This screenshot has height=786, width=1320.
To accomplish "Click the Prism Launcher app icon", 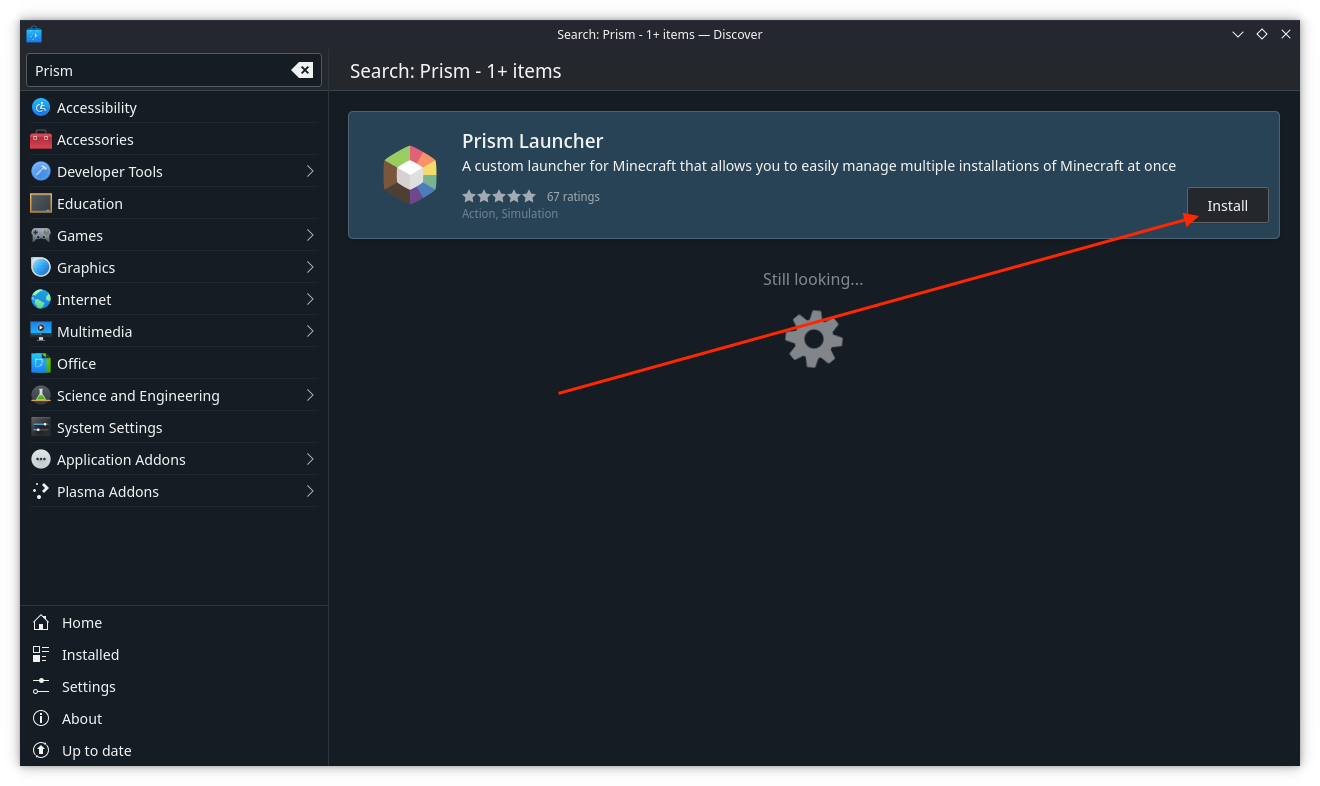I will (410, 175).
